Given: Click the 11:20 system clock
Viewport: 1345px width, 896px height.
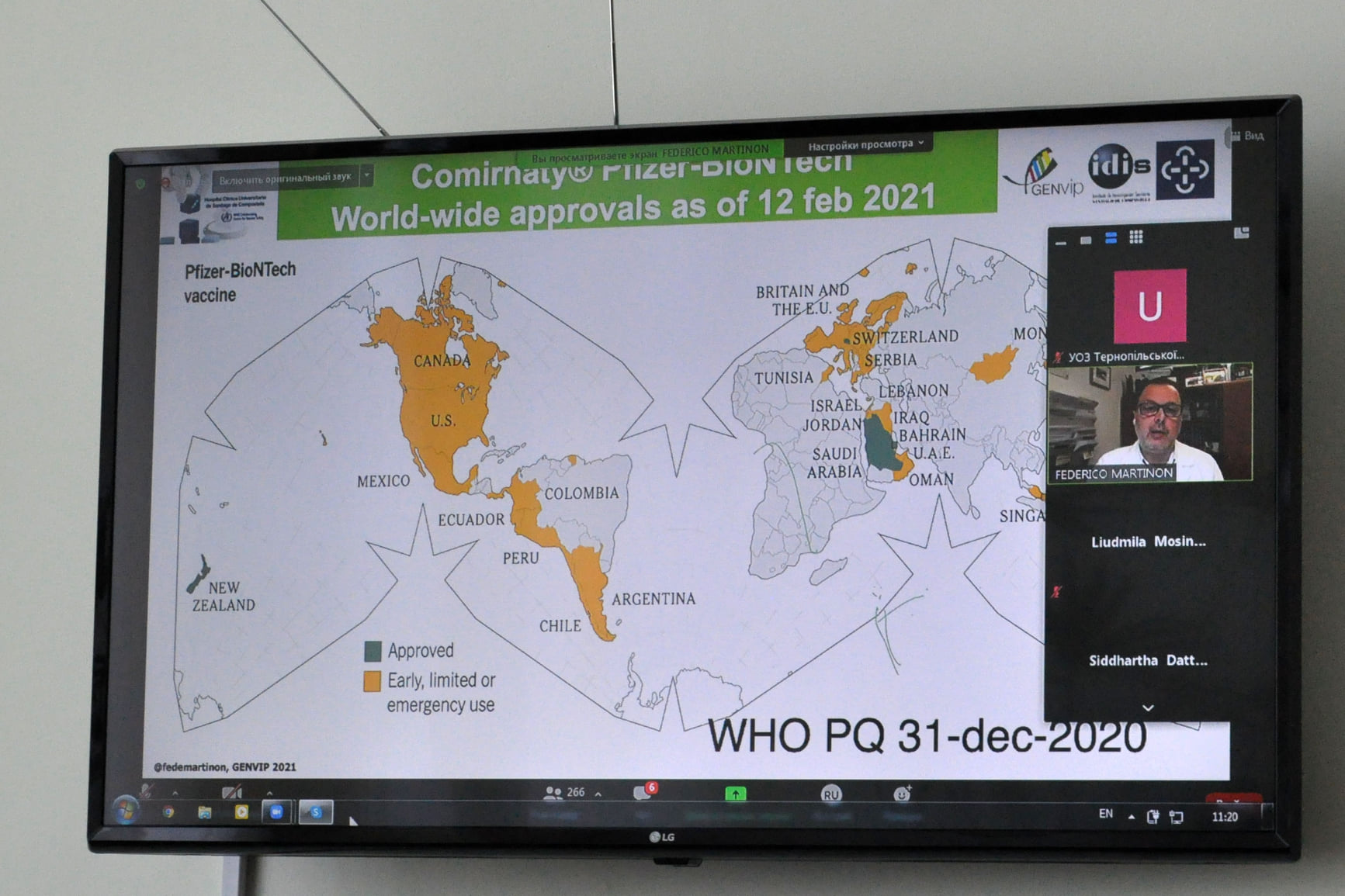Looking at the screenshot, I should 1225,817.
